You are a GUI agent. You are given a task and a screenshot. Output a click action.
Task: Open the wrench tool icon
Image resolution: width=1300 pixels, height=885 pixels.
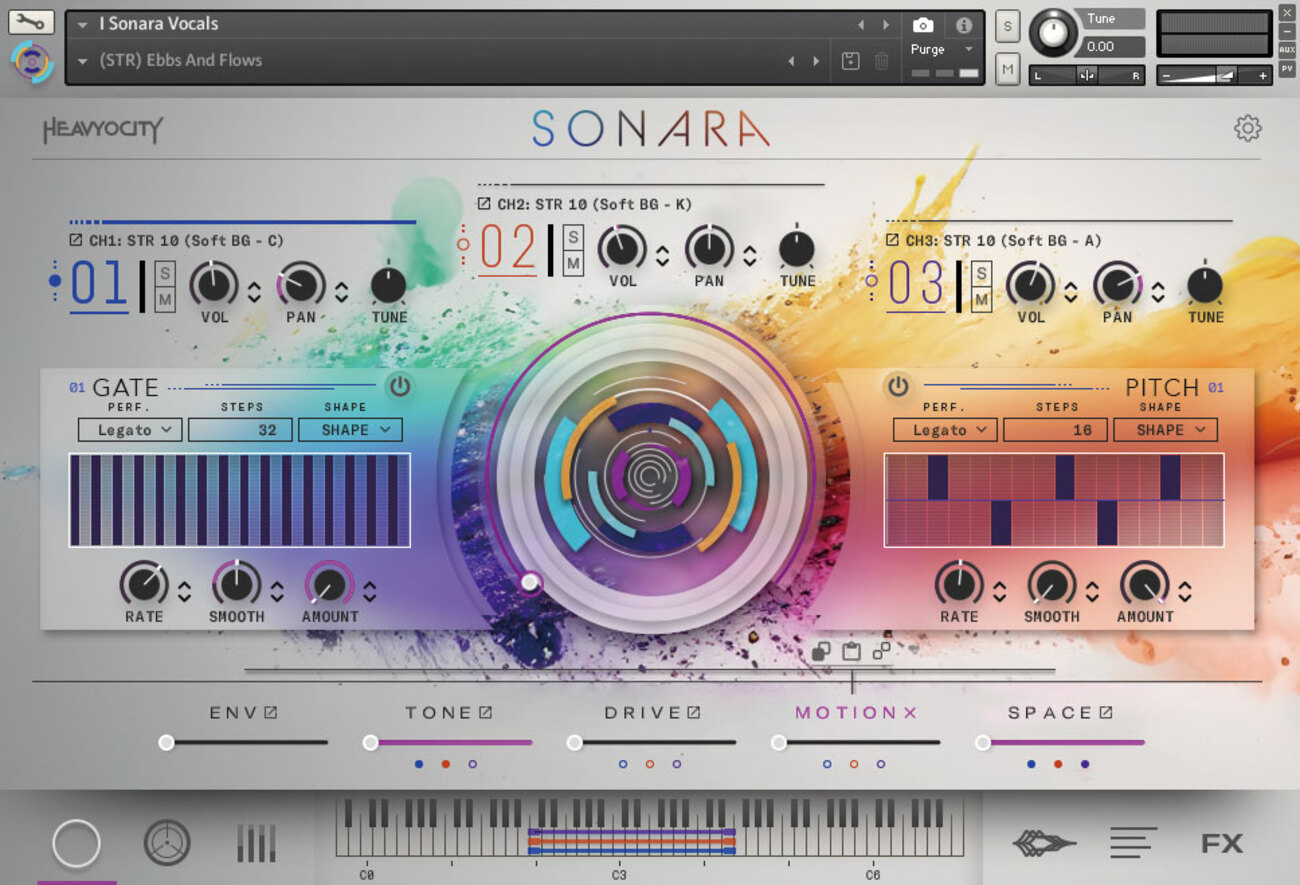click(x=31, y=21)
